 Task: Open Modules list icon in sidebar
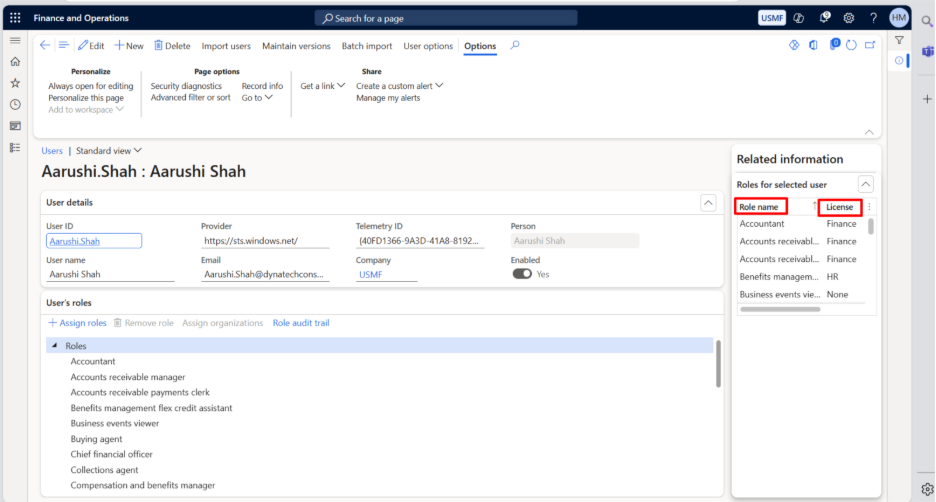[x=15, y=147]
